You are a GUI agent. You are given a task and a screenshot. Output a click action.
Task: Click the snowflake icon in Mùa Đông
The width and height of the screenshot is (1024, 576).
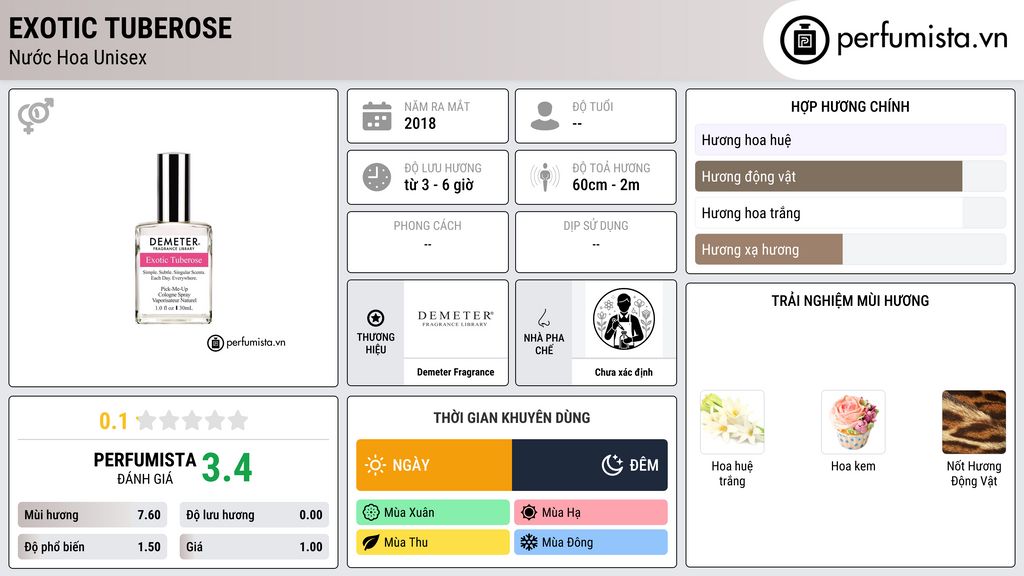[529, 542]
